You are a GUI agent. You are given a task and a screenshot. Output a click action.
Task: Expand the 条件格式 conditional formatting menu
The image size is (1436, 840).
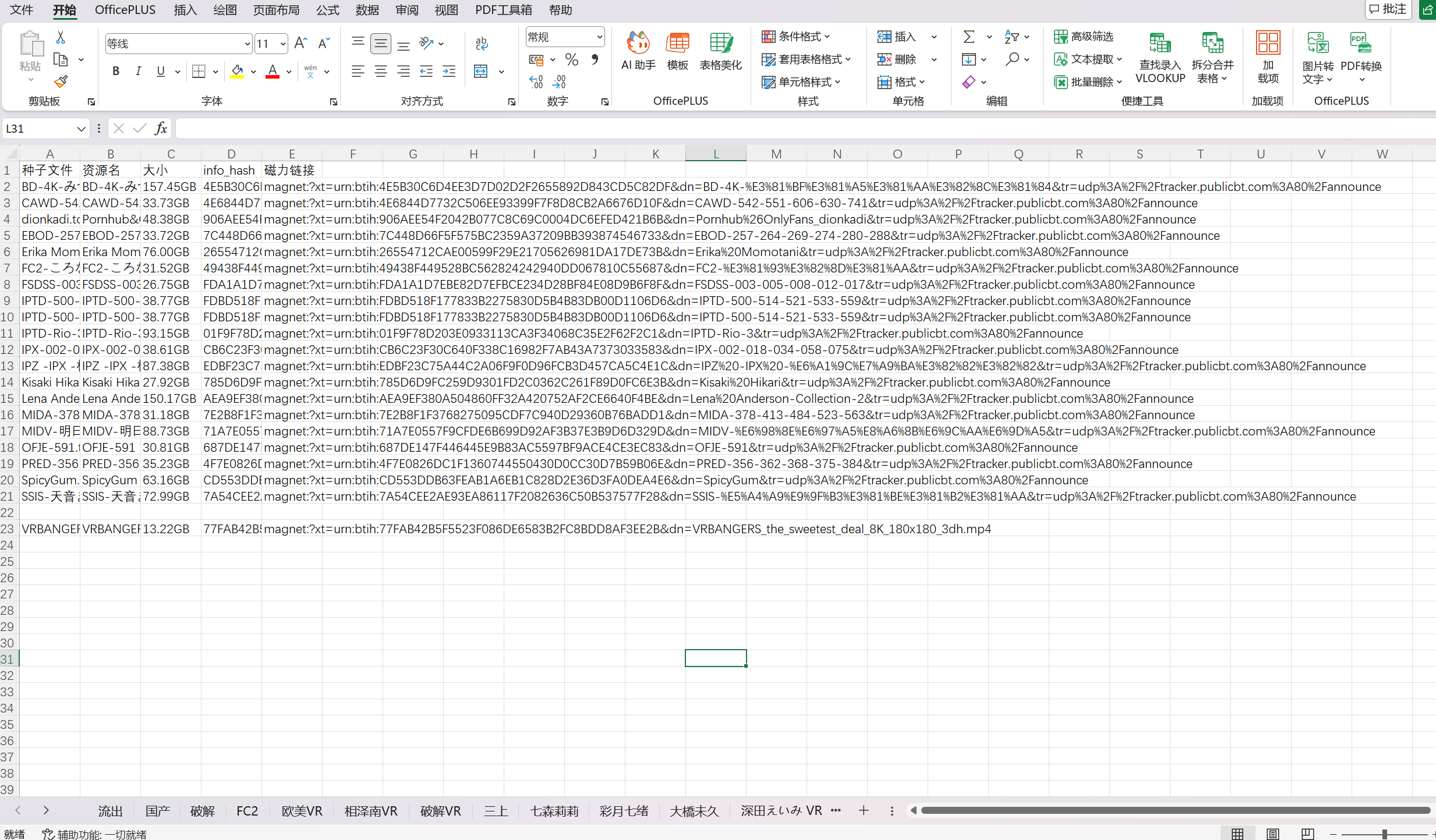pyautogui.click(x=796, y=37)
